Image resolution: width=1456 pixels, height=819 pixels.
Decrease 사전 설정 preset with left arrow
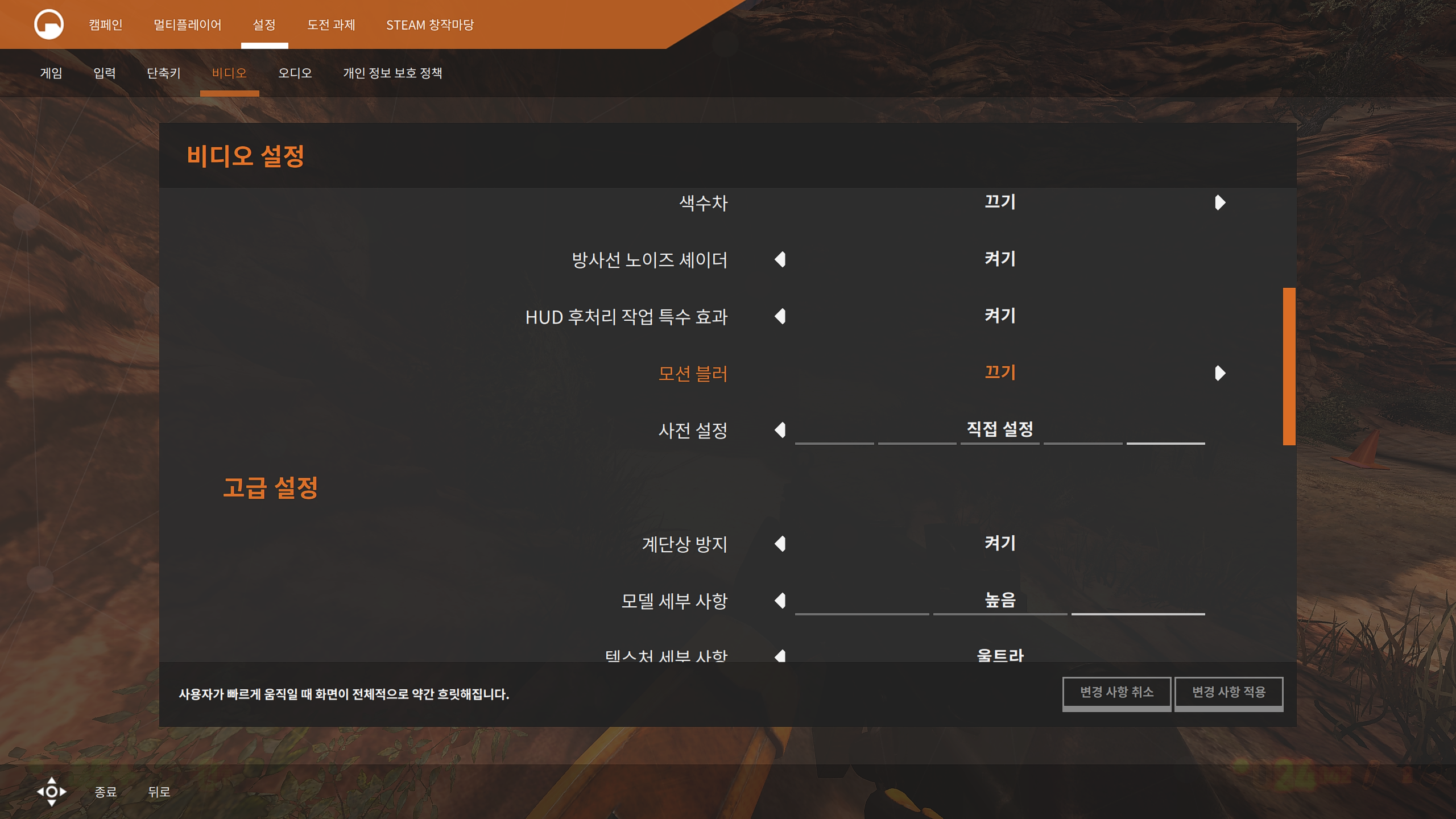point(780,430)
